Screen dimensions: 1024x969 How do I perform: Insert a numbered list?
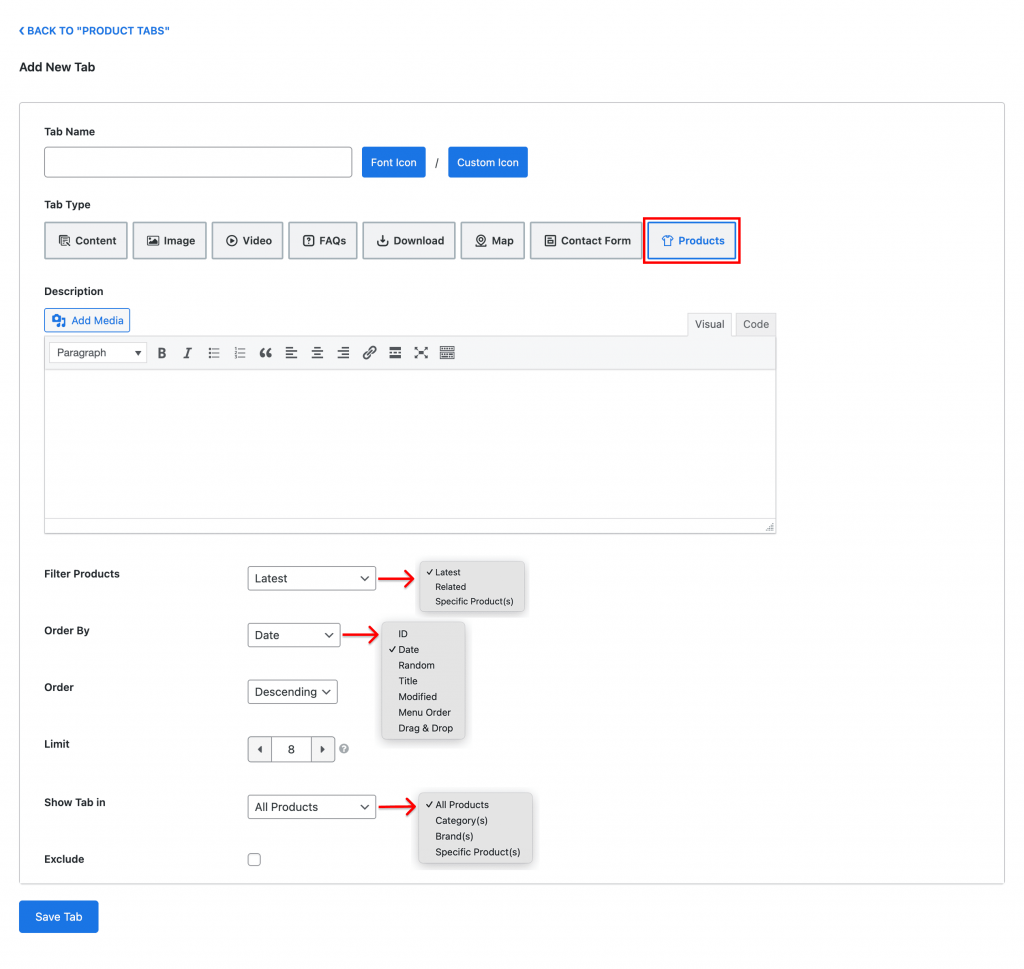tap(240, 353)
